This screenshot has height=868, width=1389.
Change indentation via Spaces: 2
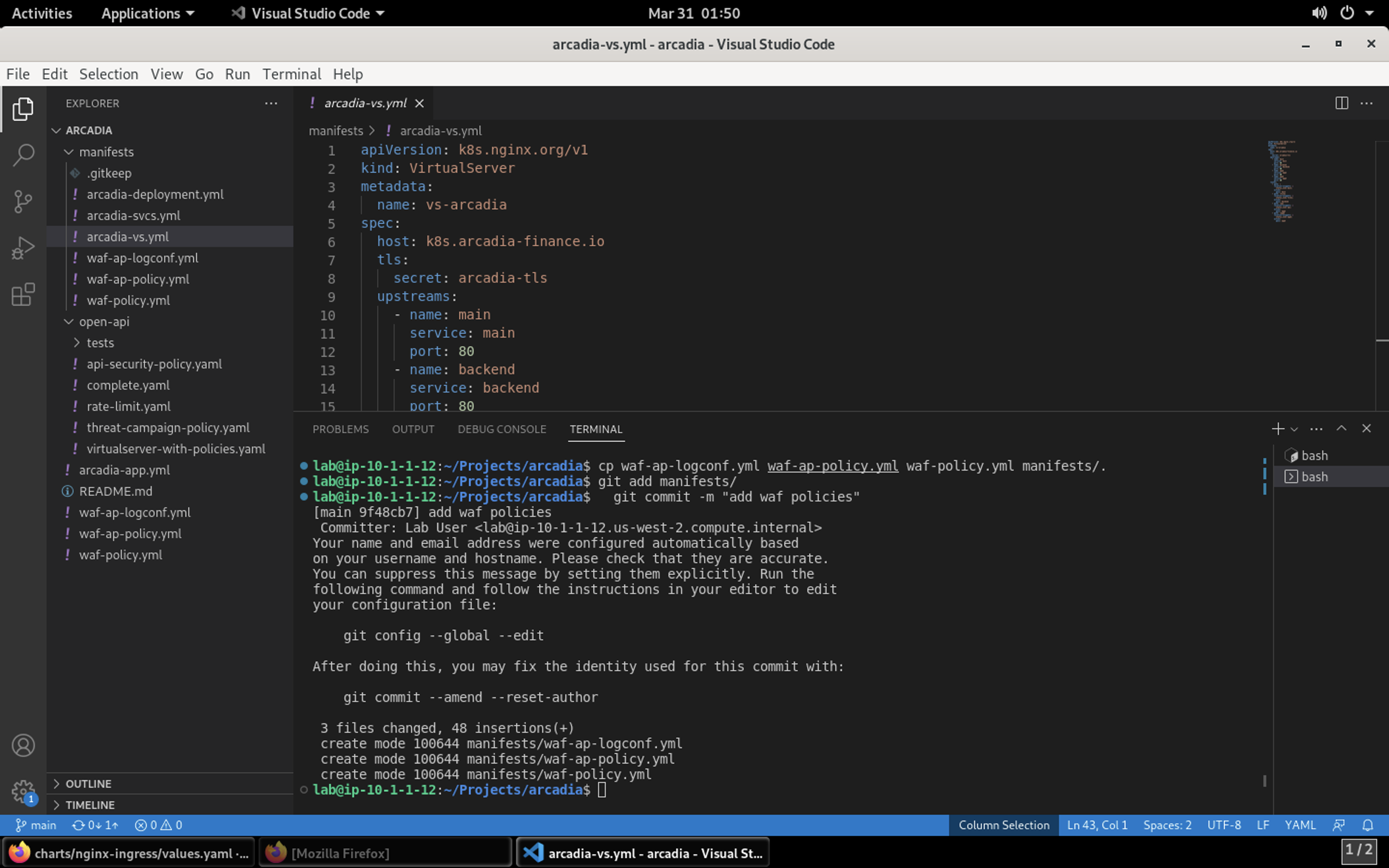1167,825
